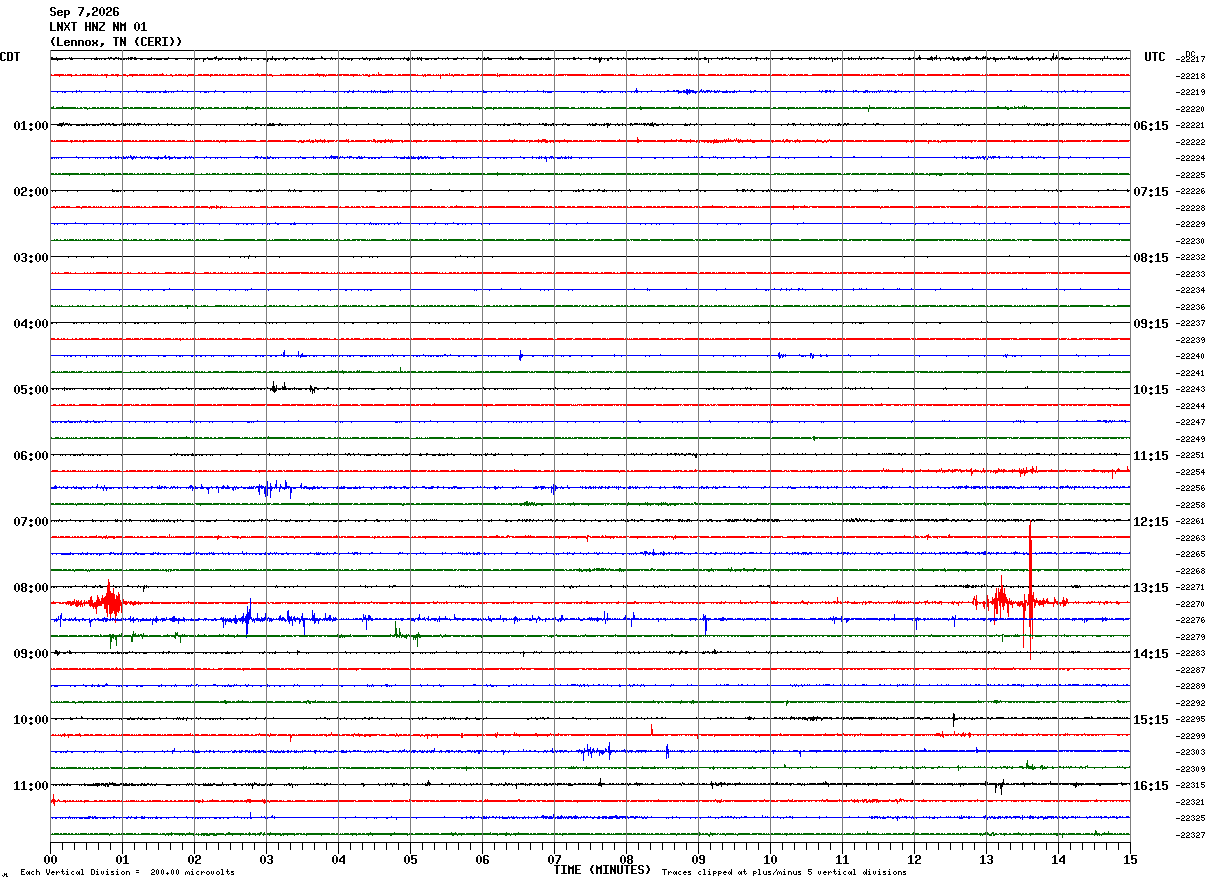Click the blue burst near minute 7.5 on the 10:00 row

[598, 751]
